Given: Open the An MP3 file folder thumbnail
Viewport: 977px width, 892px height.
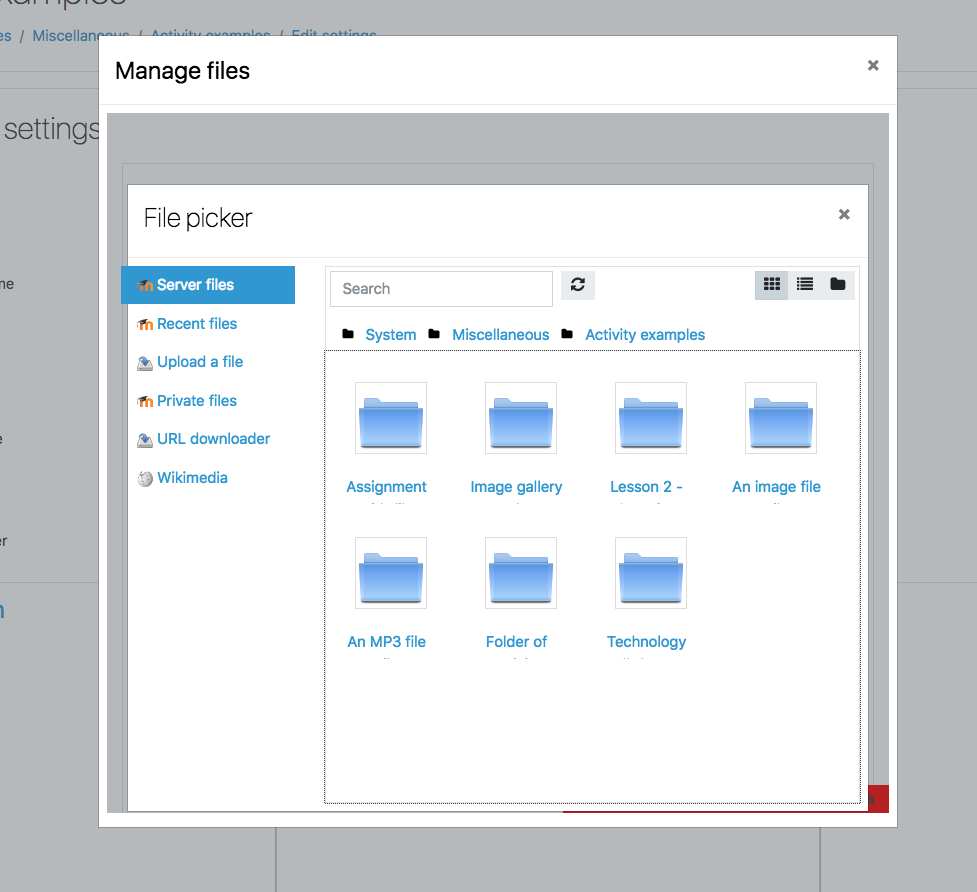Looking at the screenshot, I should pos(391,573).
